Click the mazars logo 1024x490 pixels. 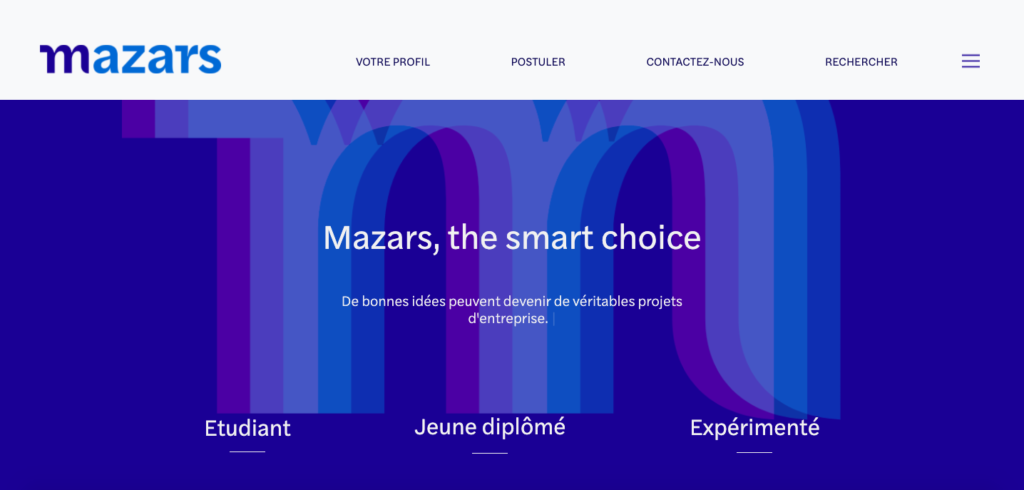coord(131,59)
